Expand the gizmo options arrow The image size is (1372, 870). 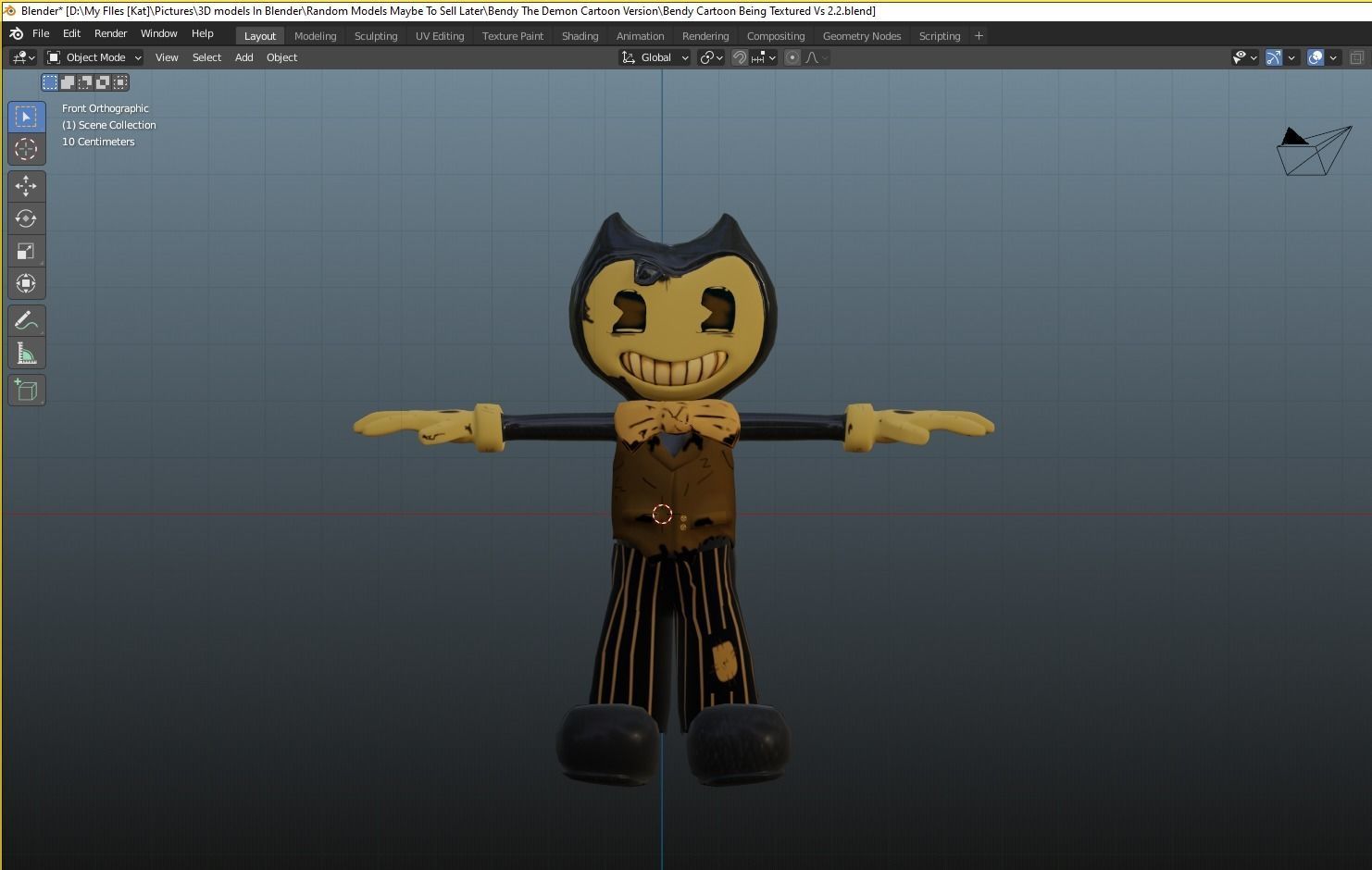pos(1291,57)
